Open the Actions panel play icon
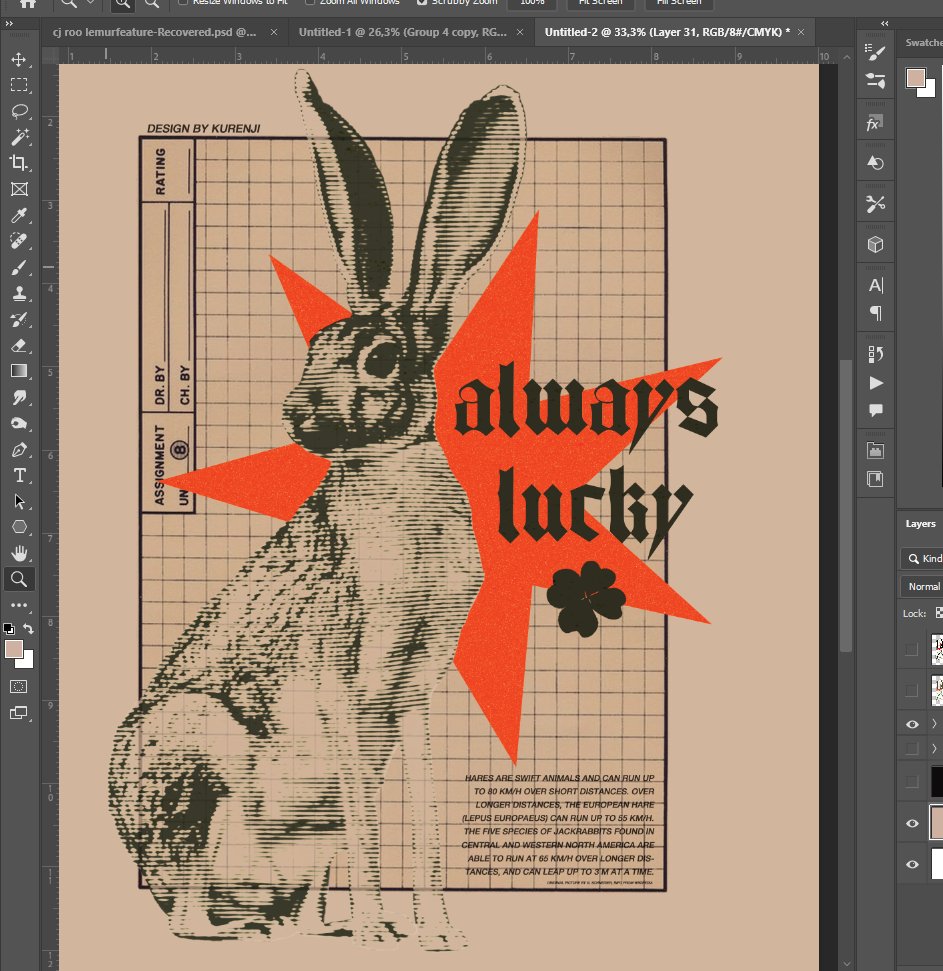 click(x=875, y=383)
